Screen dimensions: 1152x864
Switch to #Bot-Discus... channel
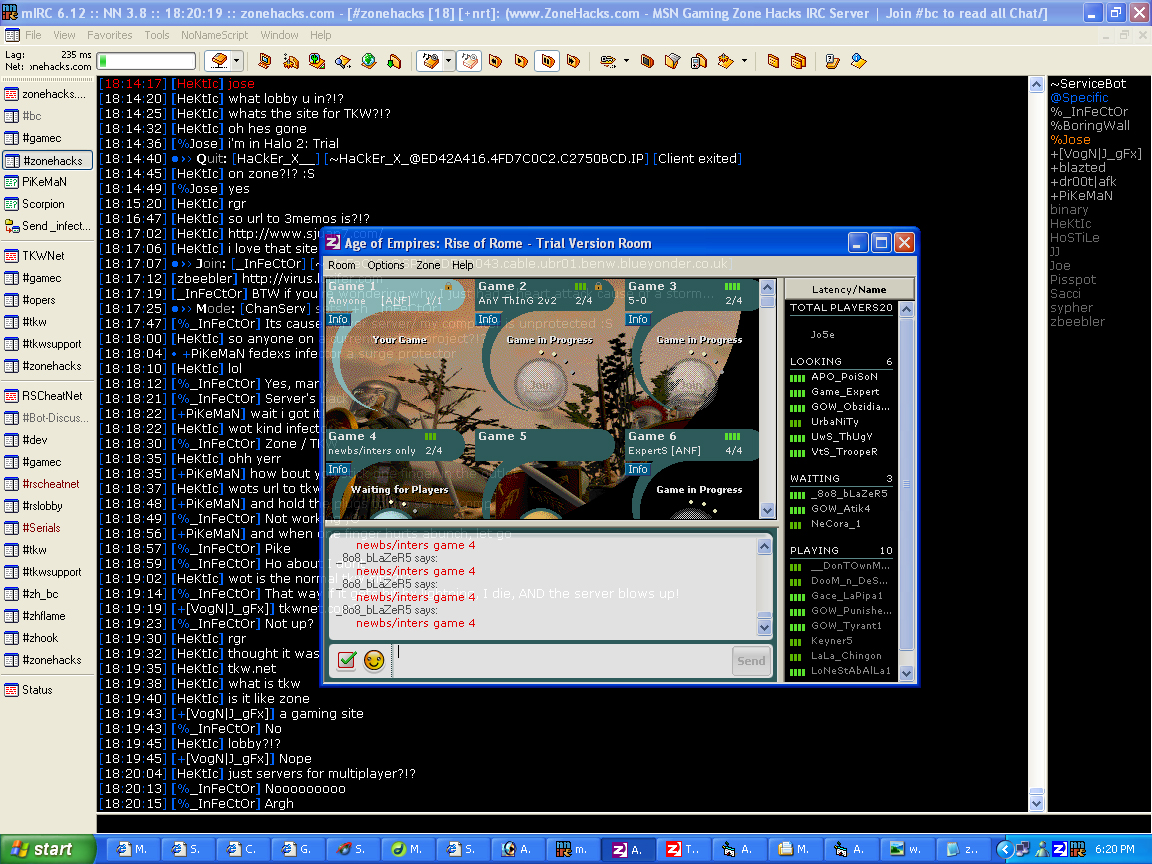point(48,418)
